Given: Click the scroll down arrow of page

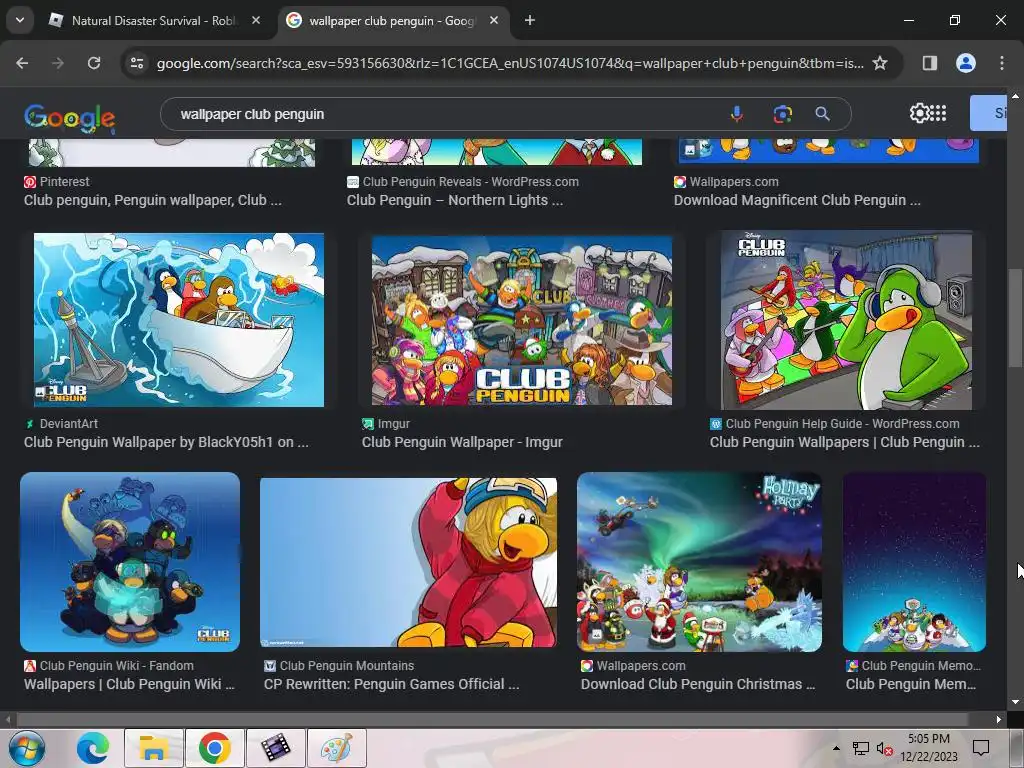Looking at the screenshot, I should click(1015, 702).
